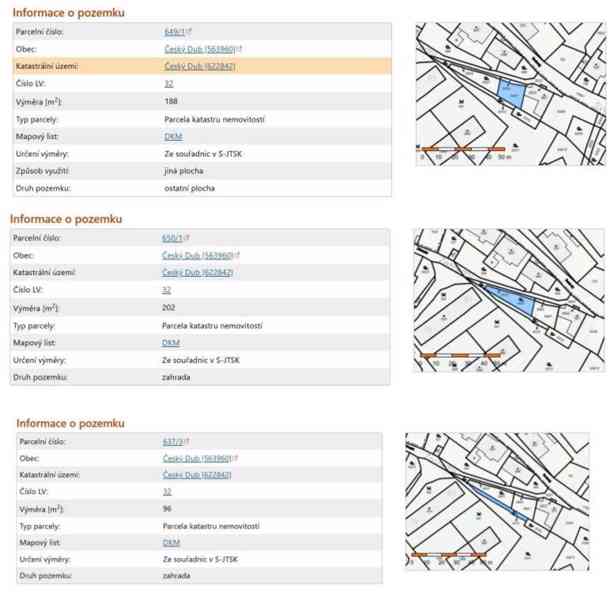Screen dimensions: 611x600
Task: Open the DKM link for the 202 m² parcel
Action: click(x=171, y=343)
